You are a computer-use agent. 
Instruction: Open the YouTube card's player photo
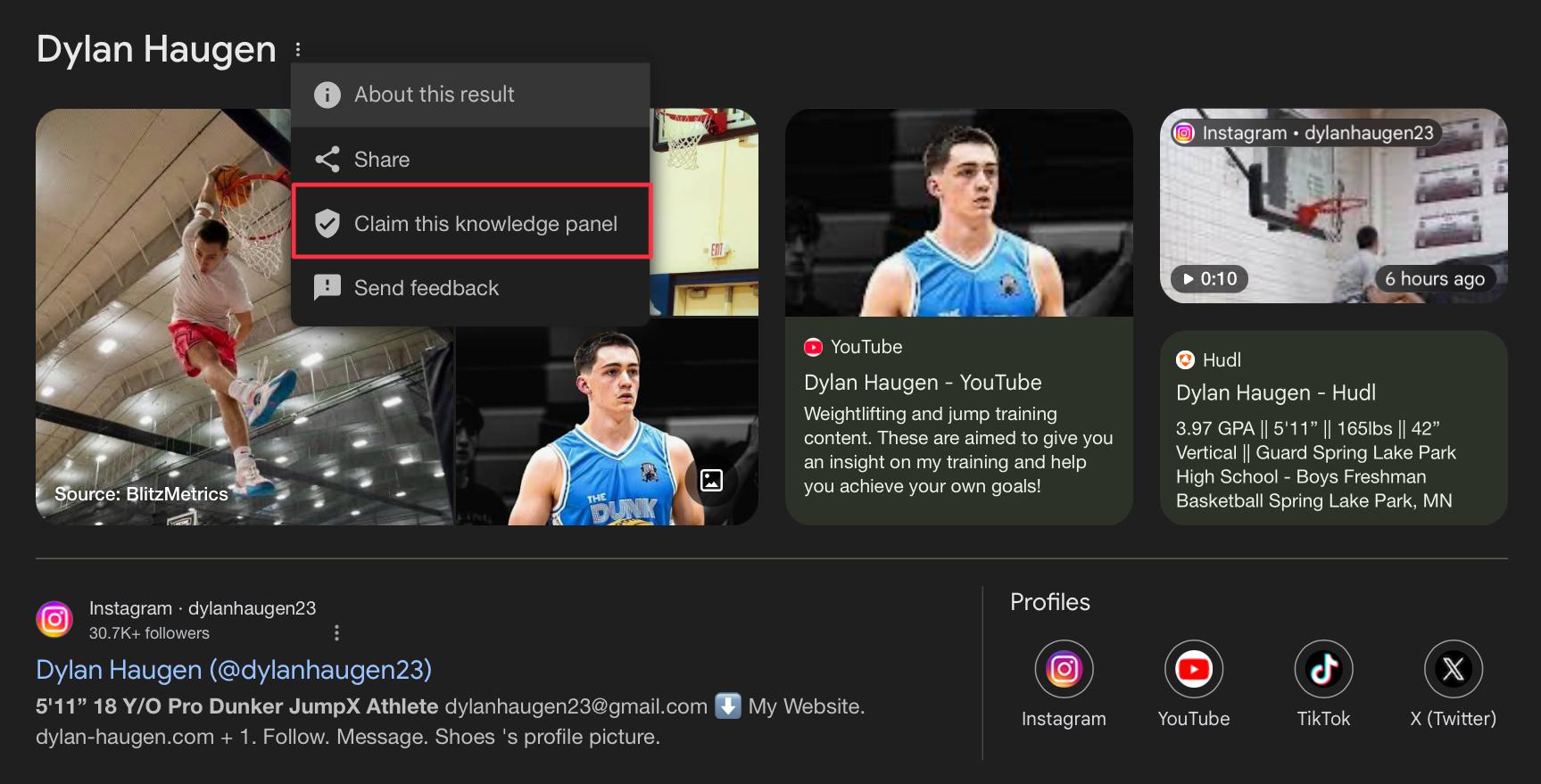[x=959, y=212]
